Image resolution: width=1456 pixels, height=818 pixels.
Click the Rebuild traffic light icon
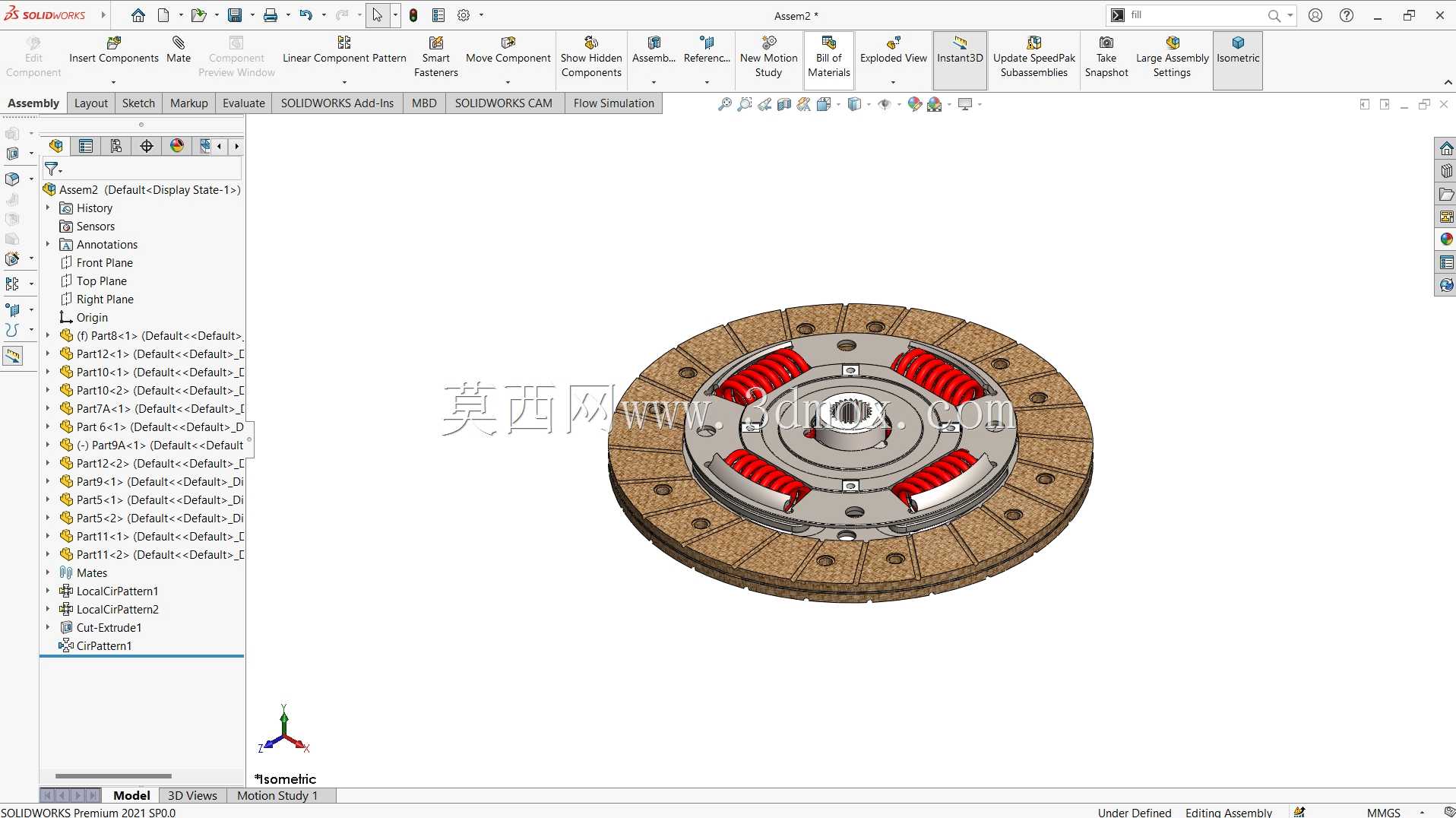pyautogui.click(x=413, y=15)
